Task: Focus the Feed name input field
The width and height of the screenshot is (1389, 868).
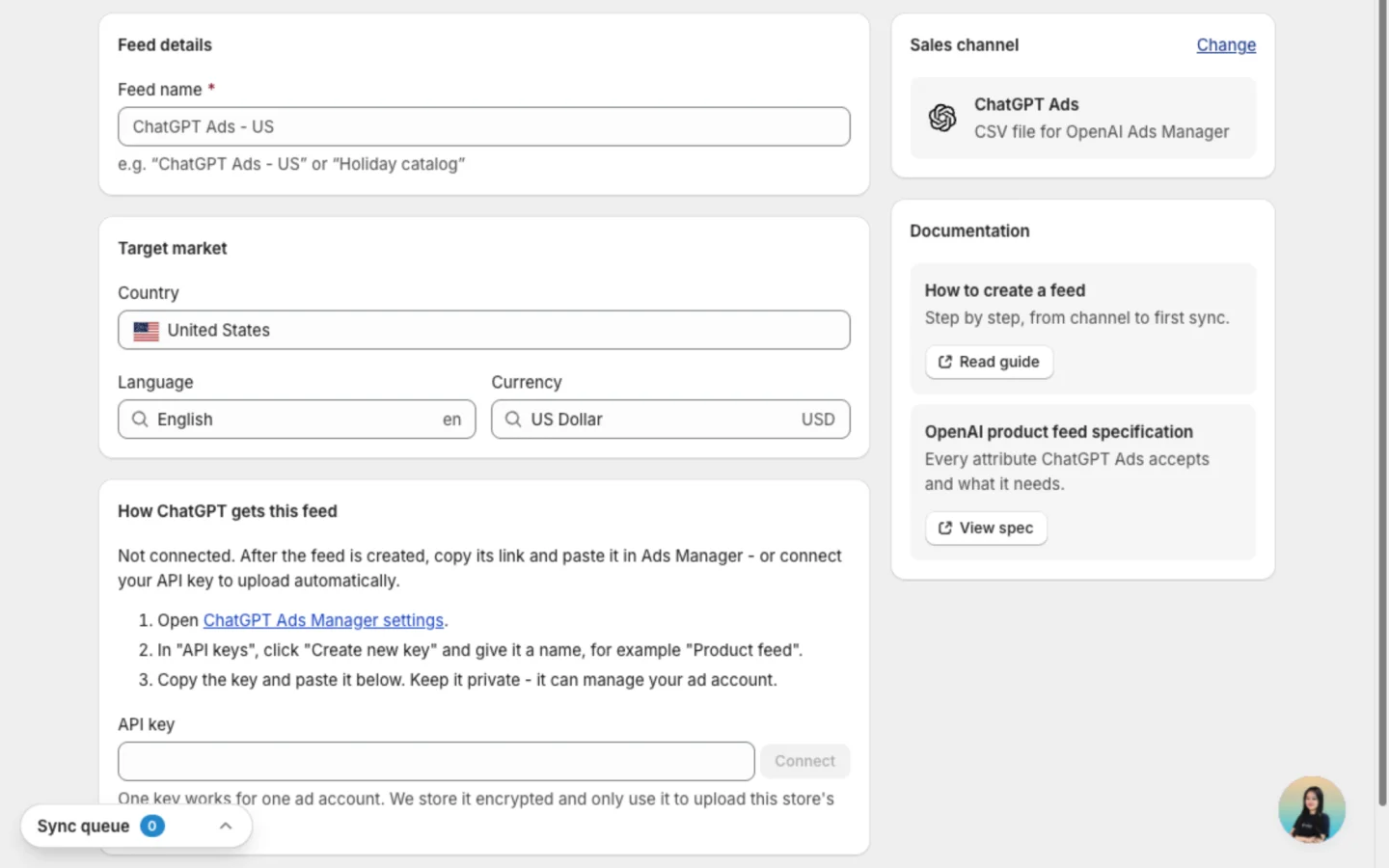Action: click(x=484, y=126)
